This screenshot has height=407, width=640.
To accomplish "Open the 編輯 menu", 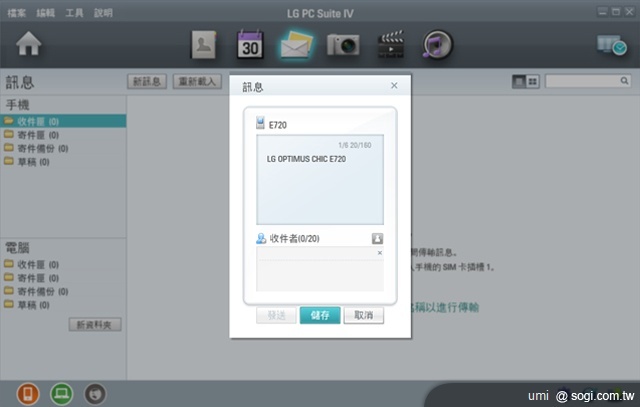I will (45, 13).
